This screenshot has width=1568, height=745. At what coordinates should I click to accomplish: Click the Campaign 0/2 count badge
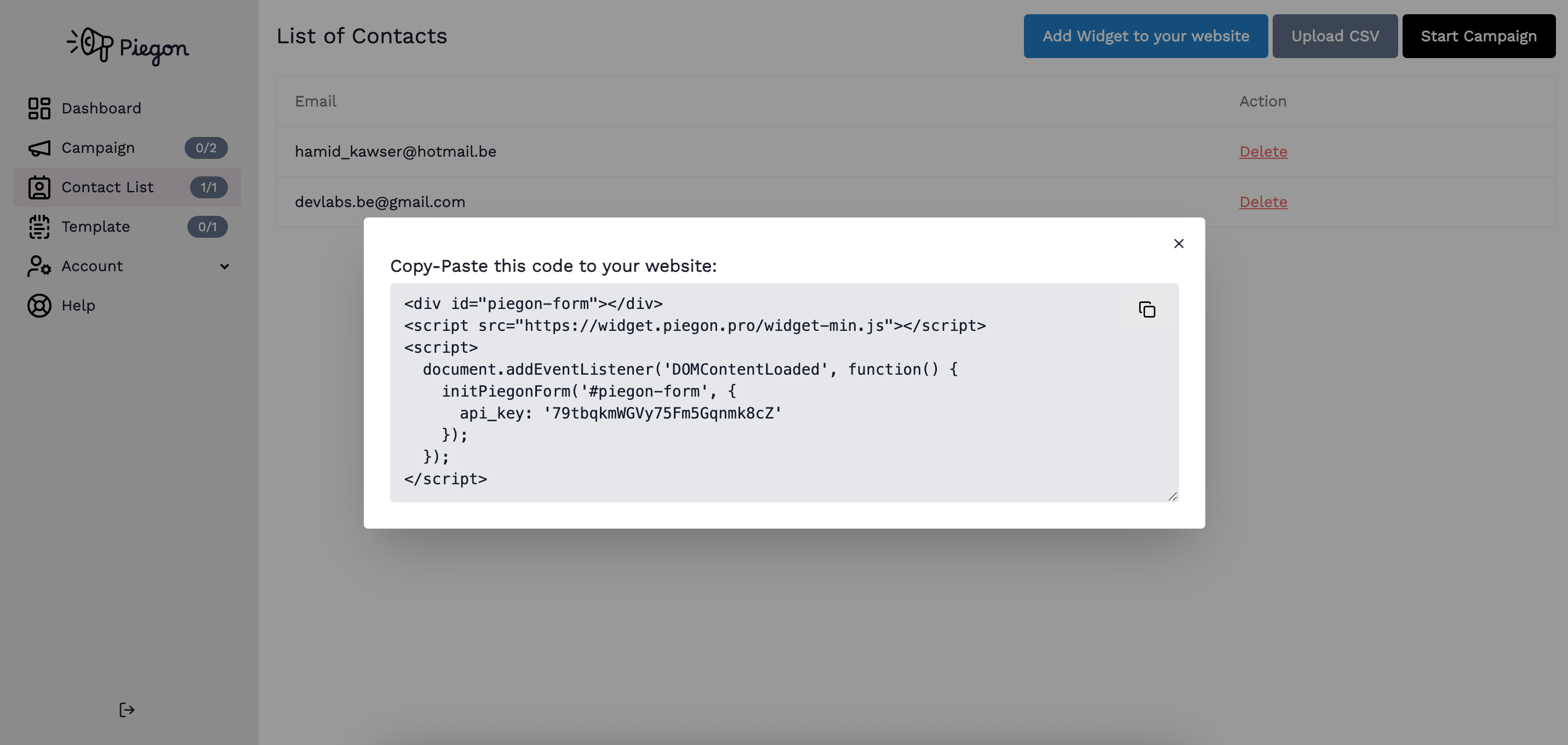pos(206,148)
